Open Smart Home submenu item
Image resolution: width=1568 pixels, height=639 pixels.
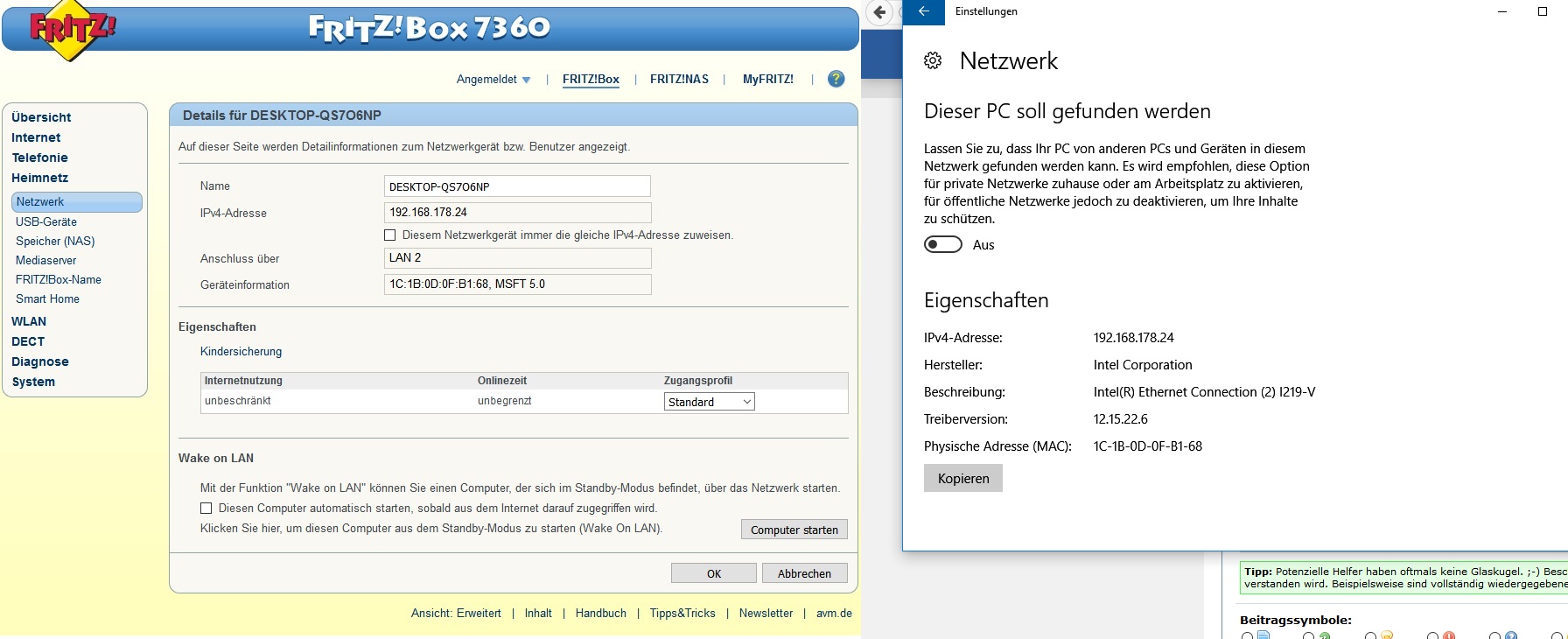47,299
